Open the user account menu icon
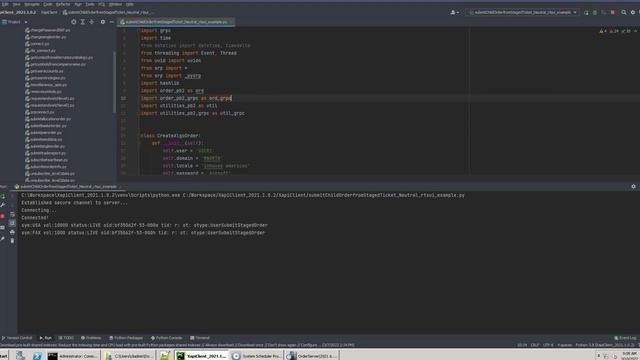The height and width of the screenshot is (360, 640). tap(454, 13)
